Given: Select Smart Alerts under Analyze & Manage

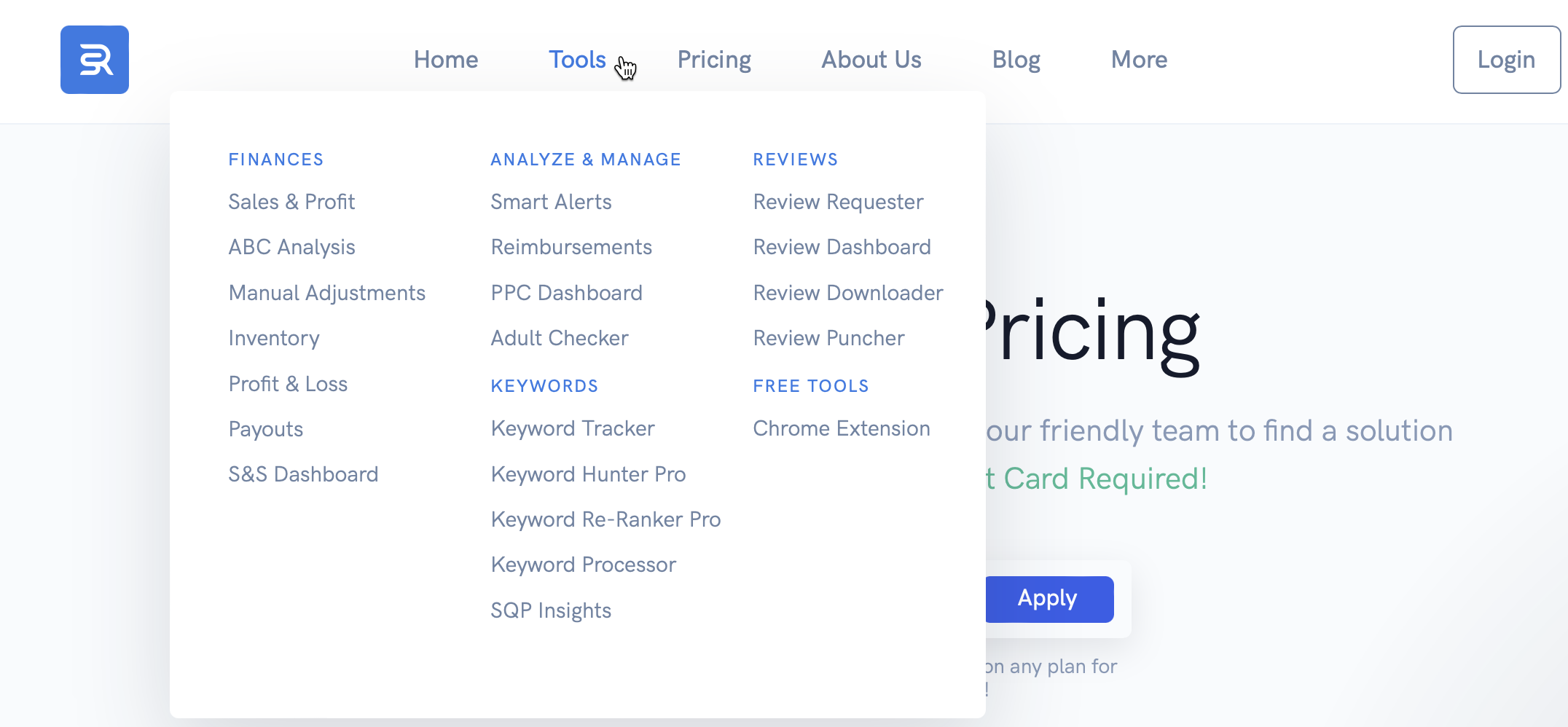Looking at the screenshot, I should click(551, 202).
